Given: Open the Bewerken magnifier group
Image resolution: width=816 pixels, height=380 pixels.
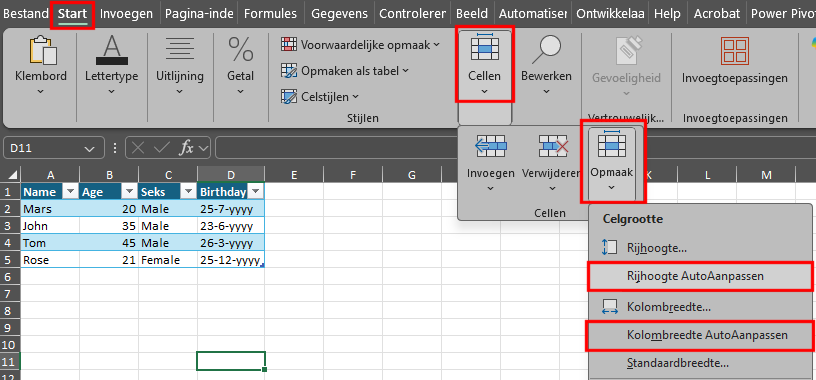Looking at the screenshot, I should 546,65.
